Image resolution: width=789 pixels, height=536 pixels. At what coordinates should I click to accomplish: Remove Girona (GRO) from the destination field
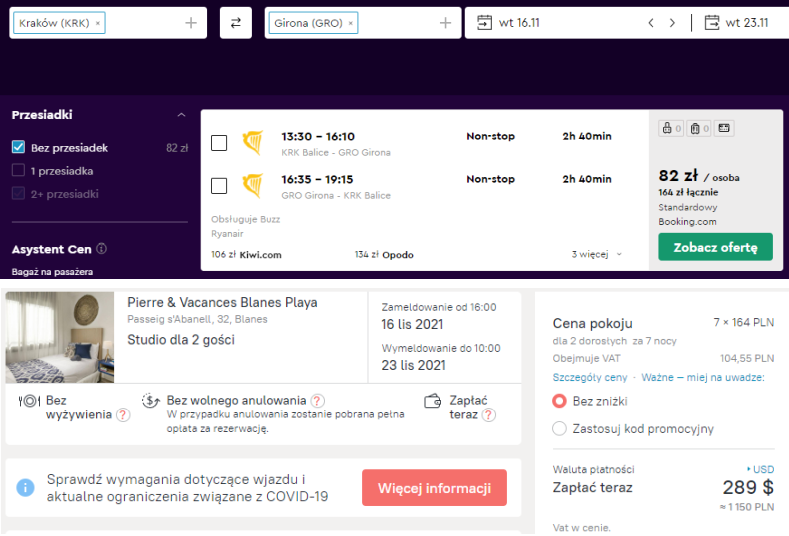click(351, 23)
